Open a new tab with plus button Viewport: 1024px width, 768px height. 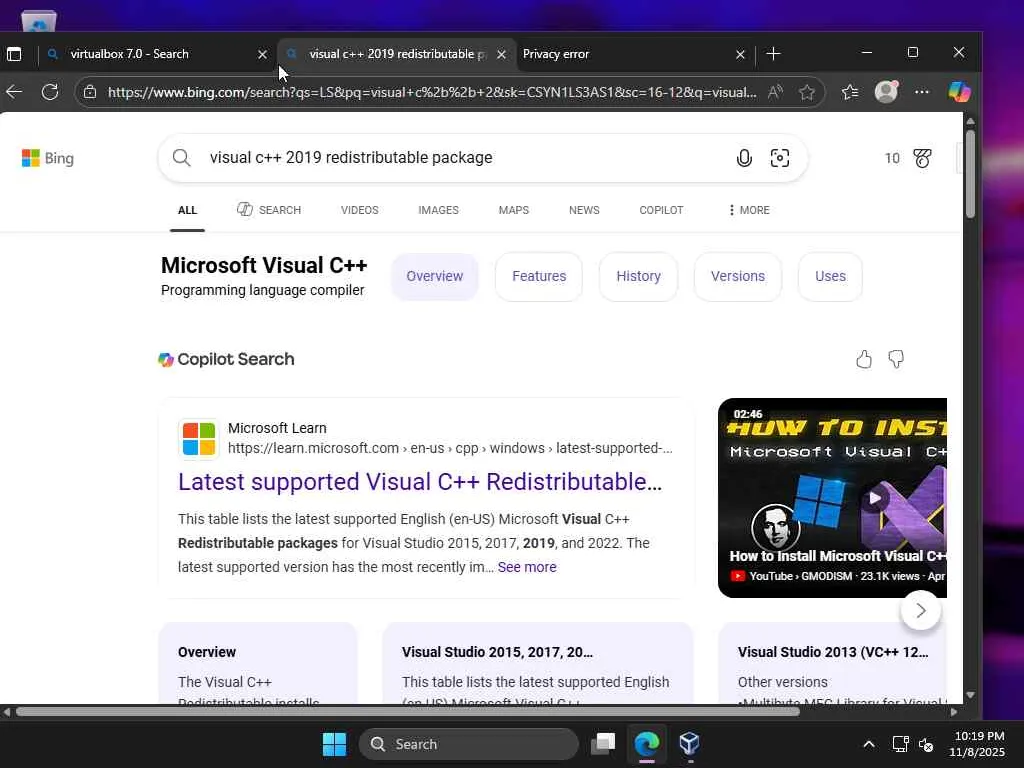[773, 54]
